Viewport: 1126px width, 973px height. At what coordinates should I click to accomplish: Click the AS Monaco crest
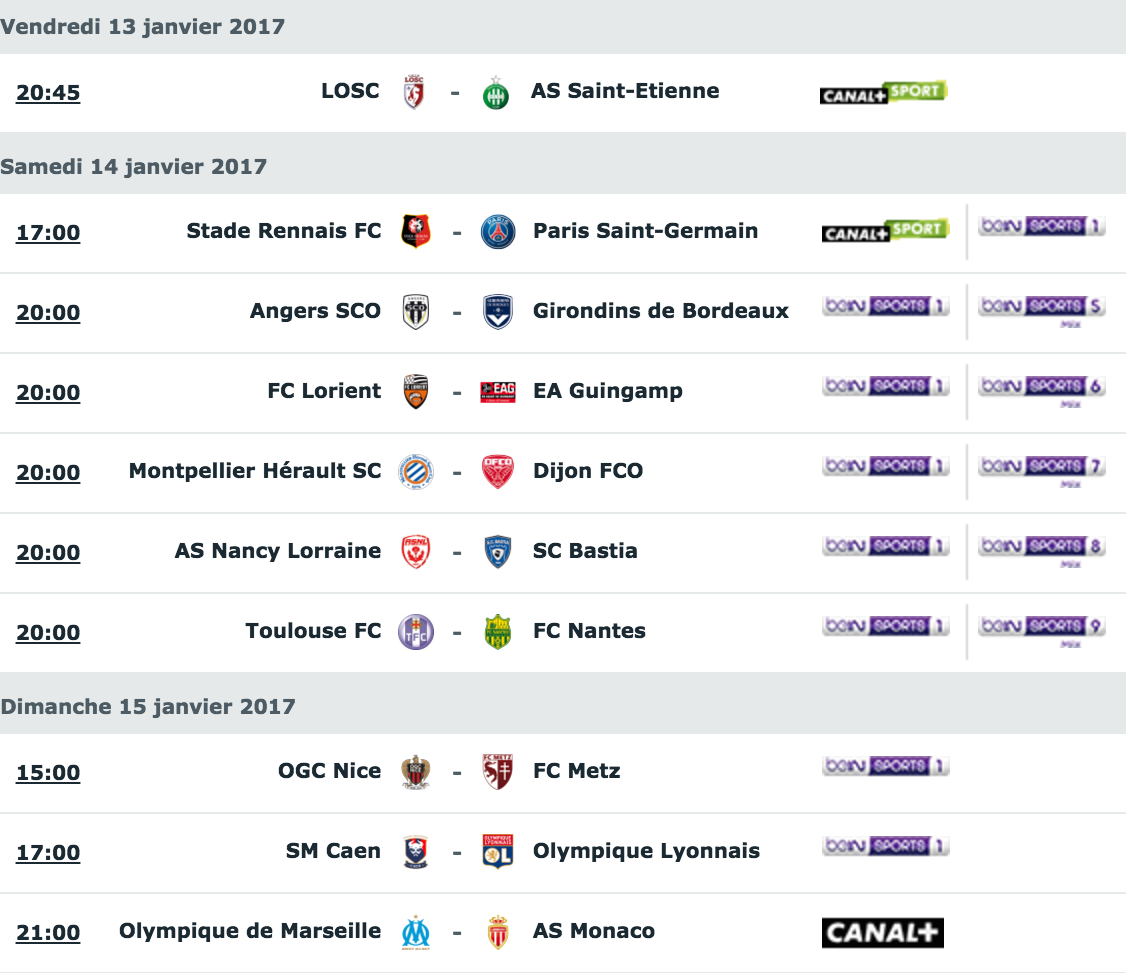pyautogui.click(x=498, y=932)
